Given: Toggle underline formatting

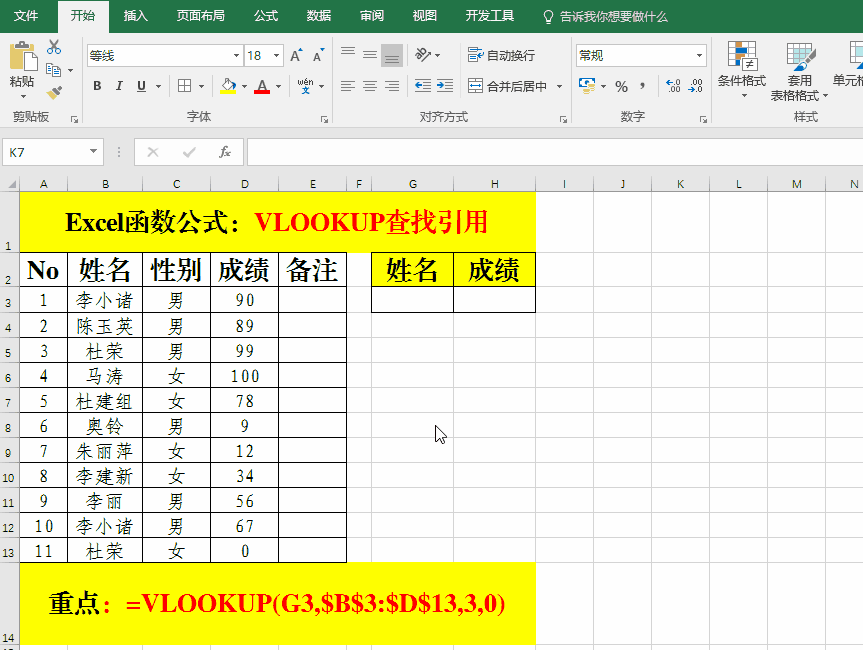Looking at the screenshot, I should [x=141, y=86].
